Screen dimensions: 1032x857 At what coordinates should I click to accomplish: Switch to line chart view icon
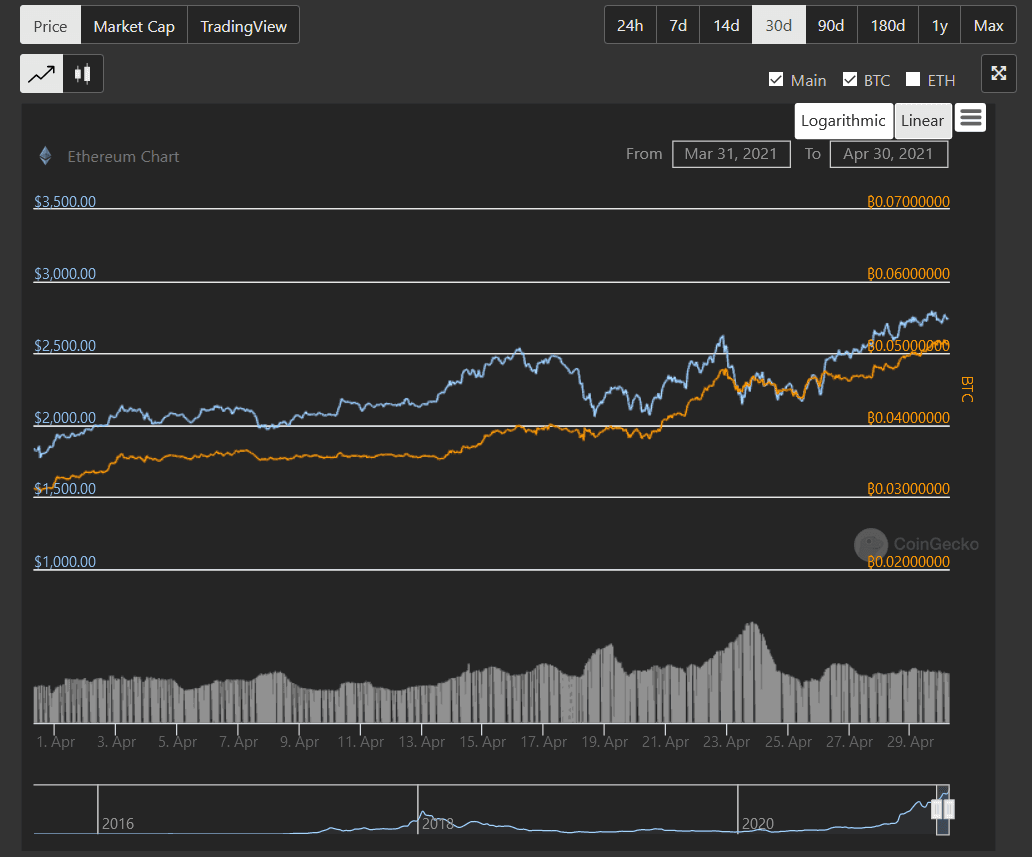coord(42,74)
